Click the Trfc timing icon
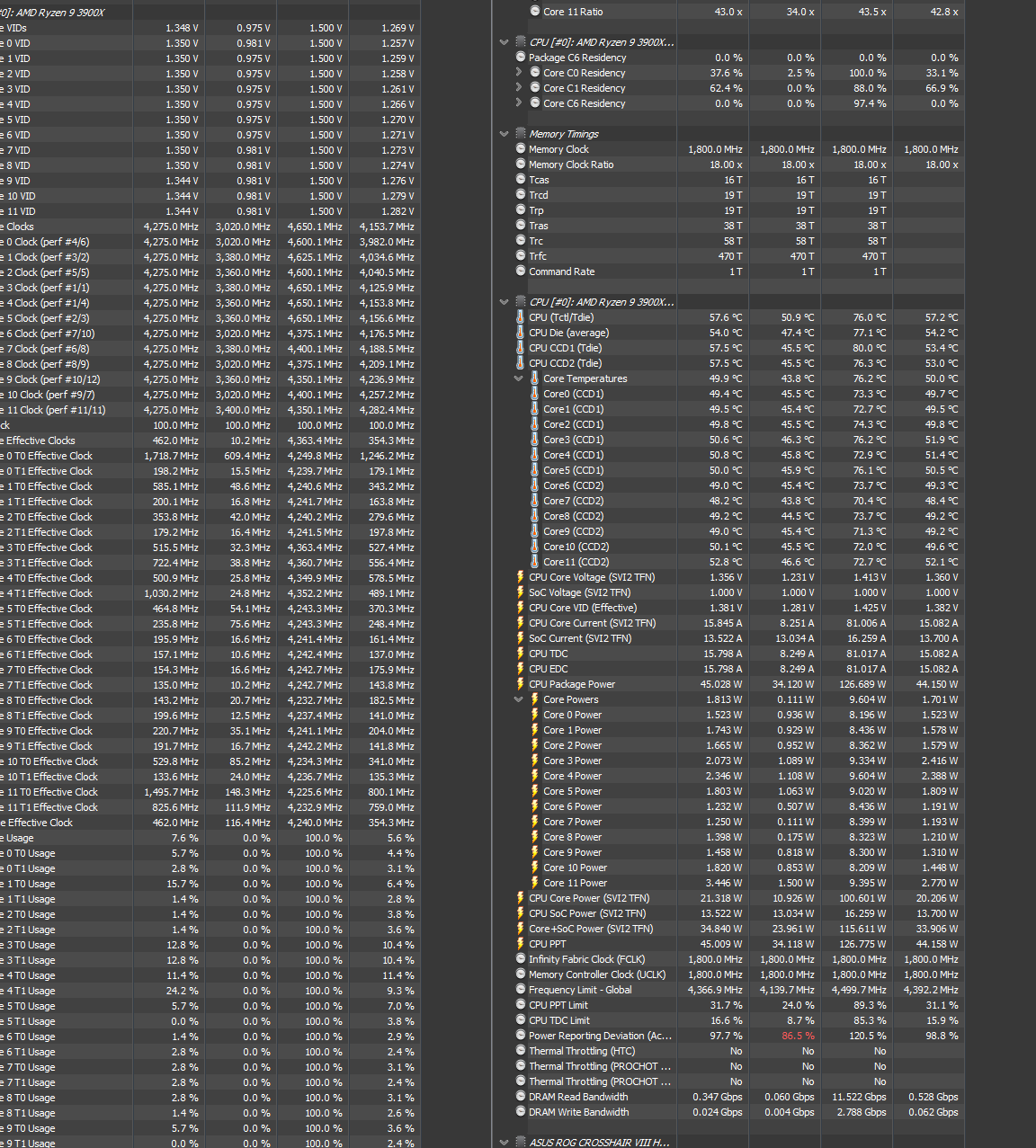This screenshot has width=1036, height=1148. tap(521, 256)
